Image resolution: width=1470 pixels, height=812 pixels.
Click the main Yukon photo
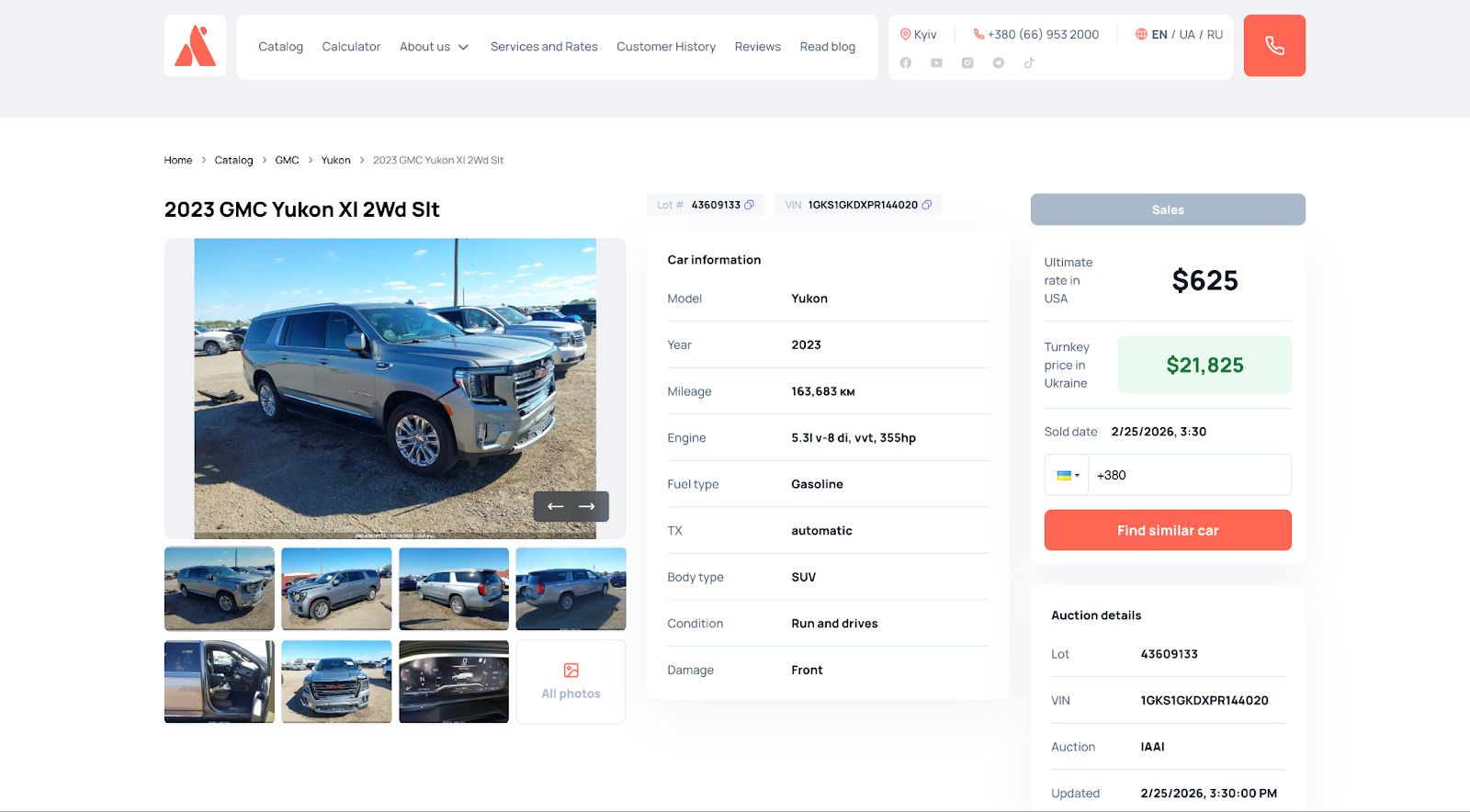395,389
